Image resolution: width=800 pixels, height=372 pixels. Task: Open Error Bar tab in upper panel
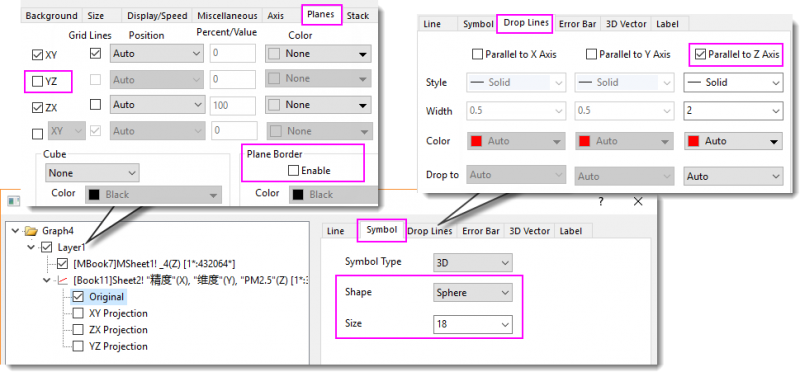(578, 24)
